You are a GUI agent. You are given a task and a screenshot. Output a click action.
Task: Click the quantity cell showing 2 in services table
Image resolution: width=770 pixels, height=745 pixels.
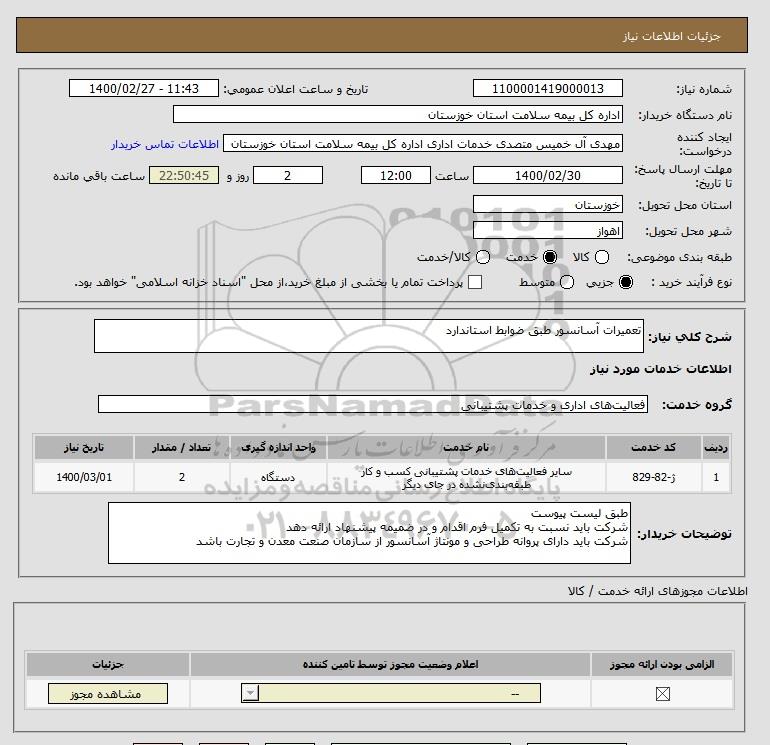(182, 477)
